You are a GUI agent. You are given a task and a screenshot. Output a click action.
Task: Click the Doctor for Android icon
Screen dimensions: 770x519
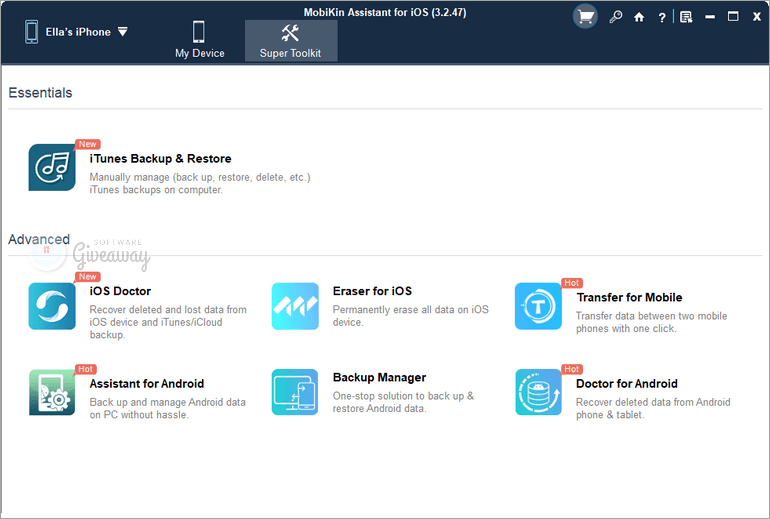[x=538, y=392]
